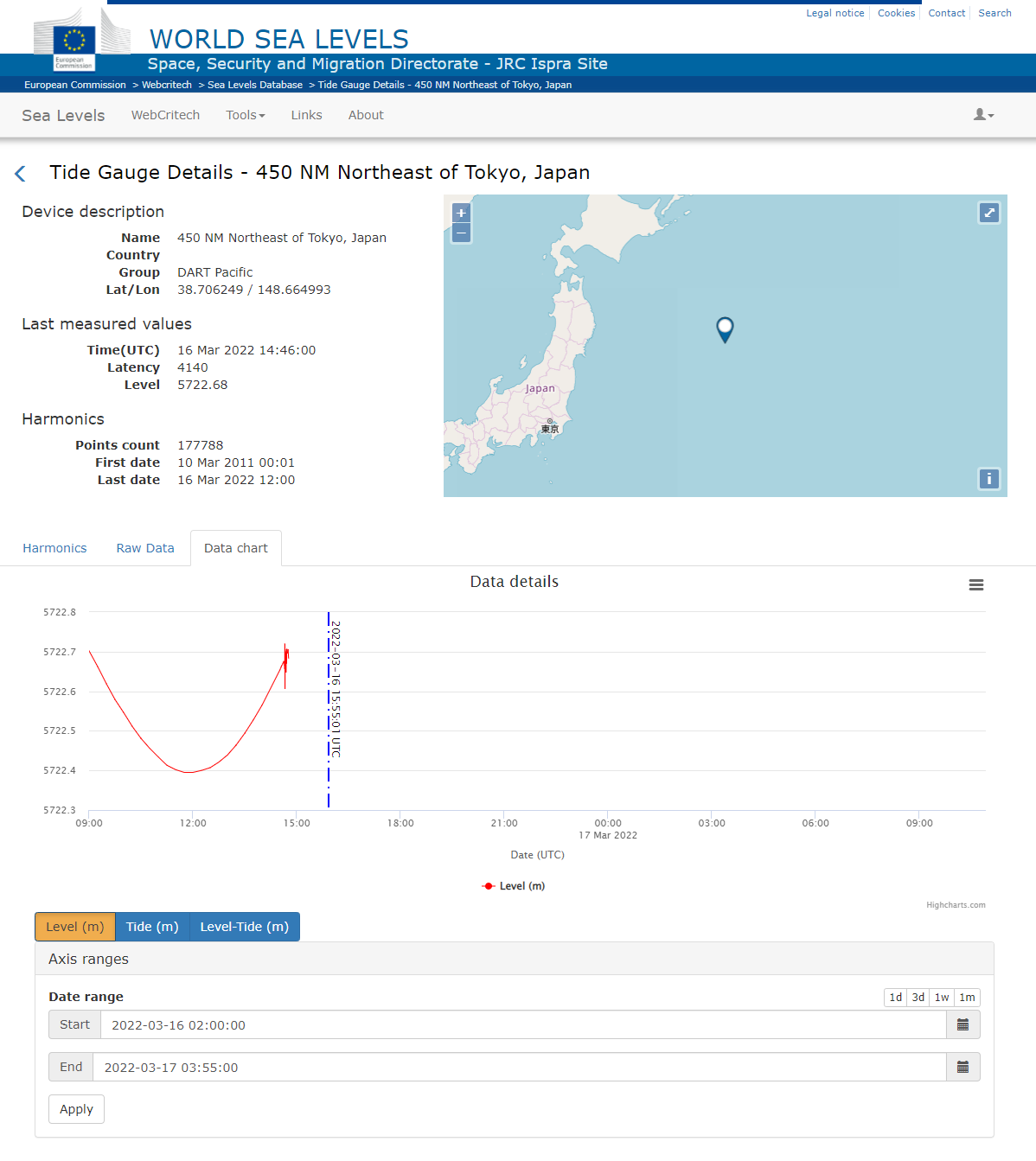
Task: Toggle Level (m) series in chart legend
Action: (x=514, y=886)
